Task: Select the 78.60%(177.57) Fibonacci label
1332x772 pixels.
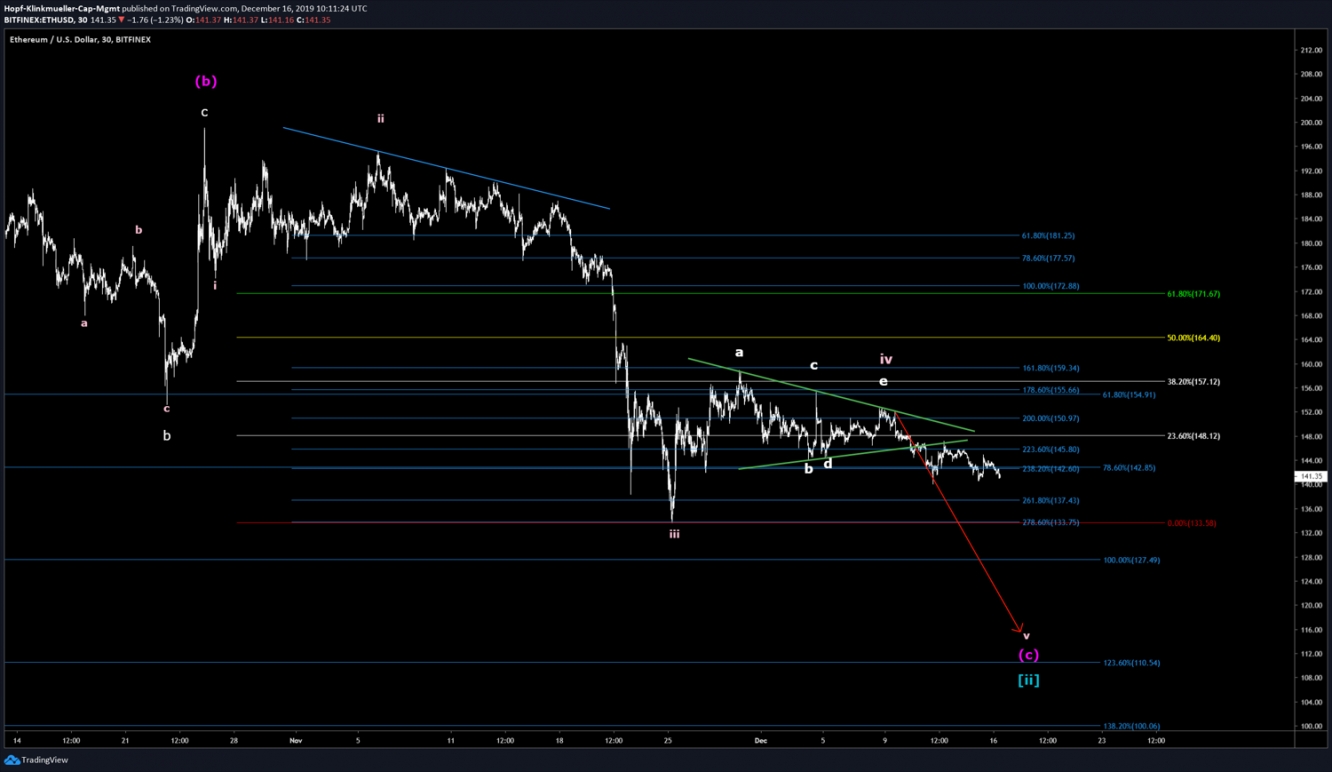Action: (x=1048, y=258)
